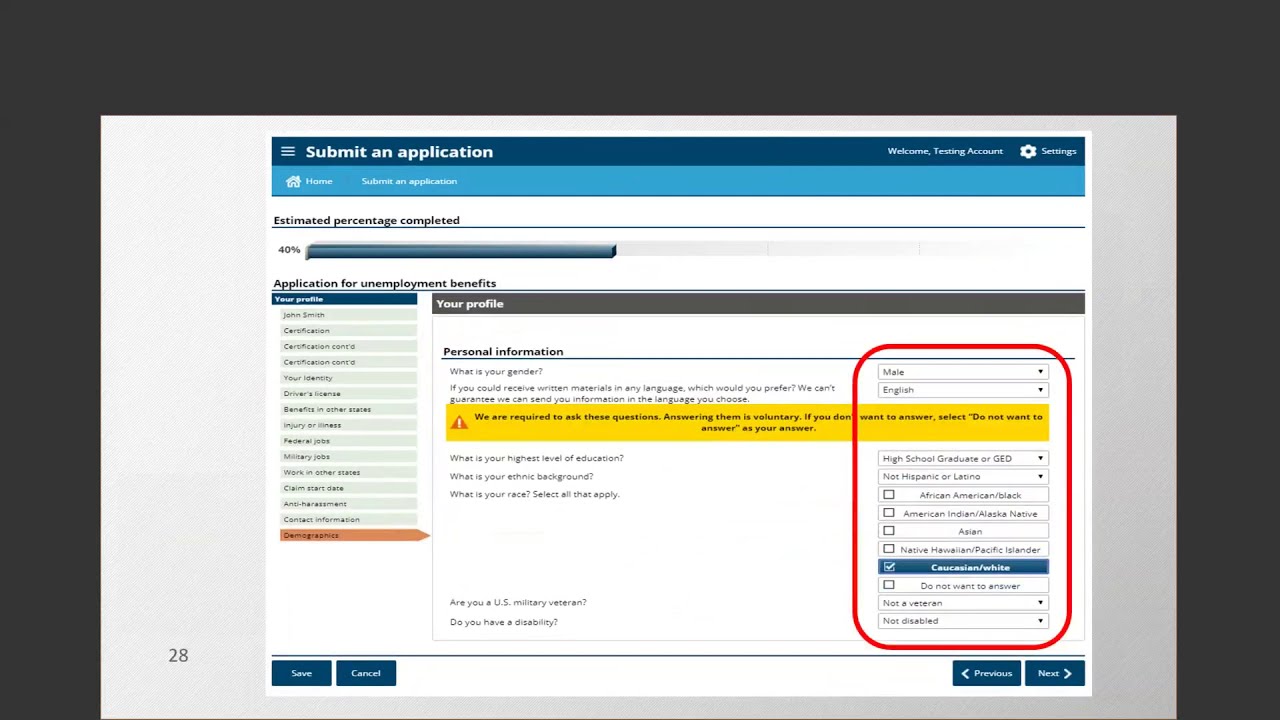
Task: Open the ethnic background dropdown
Action: point(963,477)
